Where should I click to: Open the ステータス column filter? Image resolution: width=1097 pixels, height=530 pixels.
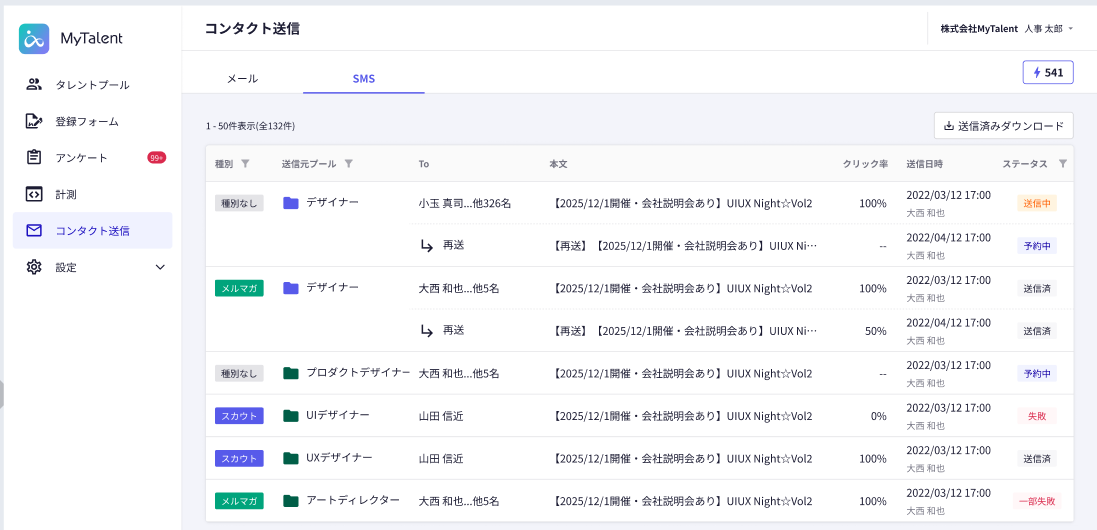click(x=1062, y=164)
